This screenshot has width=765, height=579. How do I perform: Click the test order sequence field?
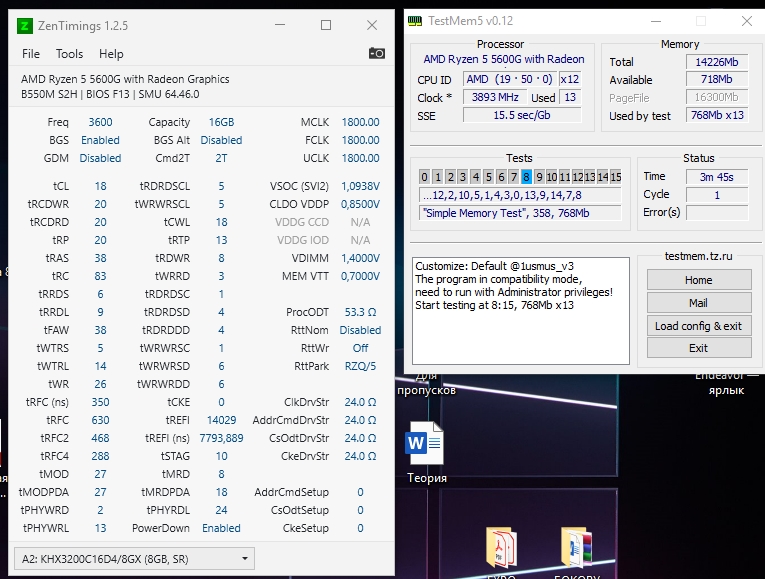tap(520, 195)
